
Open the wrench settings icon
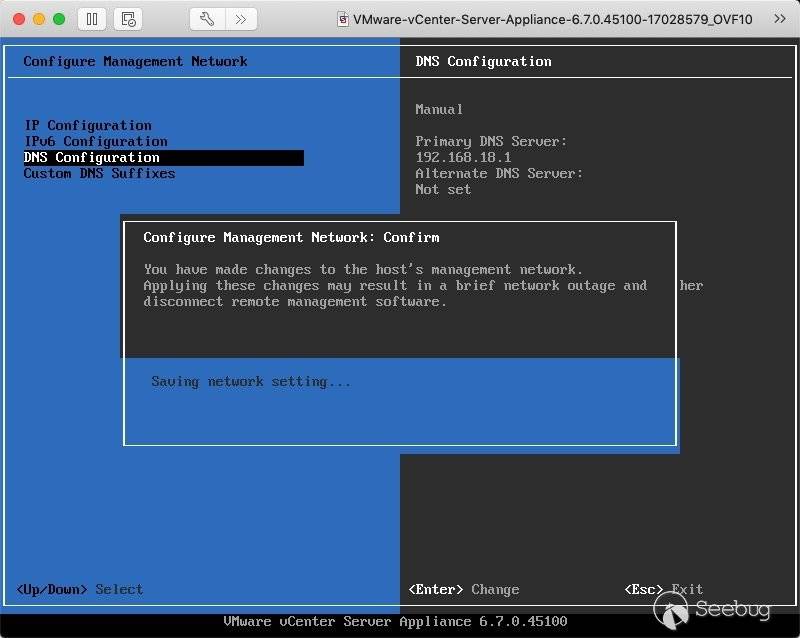[x=207, y=19]
